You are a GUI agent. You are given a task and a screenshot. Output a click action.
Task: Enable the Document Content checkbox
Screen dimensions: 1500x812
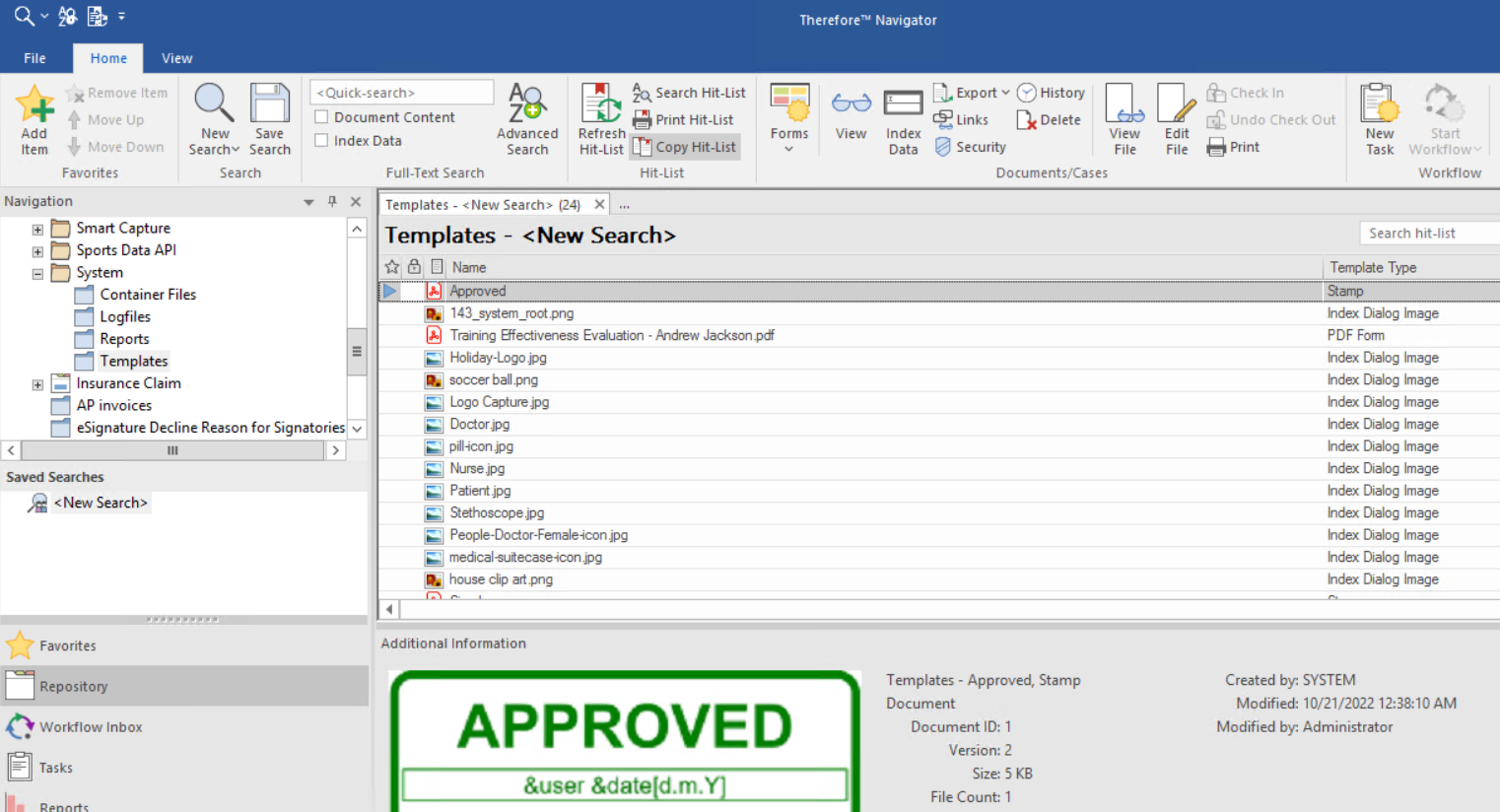[x=321, y=117]
